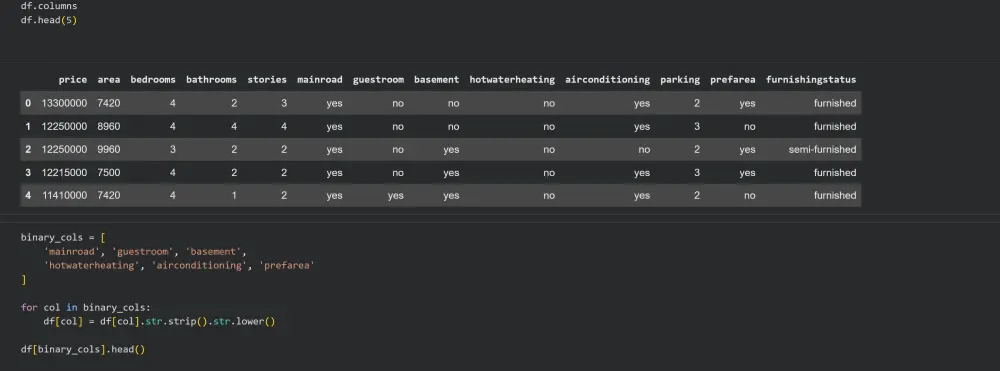Click airconditioning 'no' in row 2
The height and width of the screenshot is (371, 1000).
tap(644, 150)
